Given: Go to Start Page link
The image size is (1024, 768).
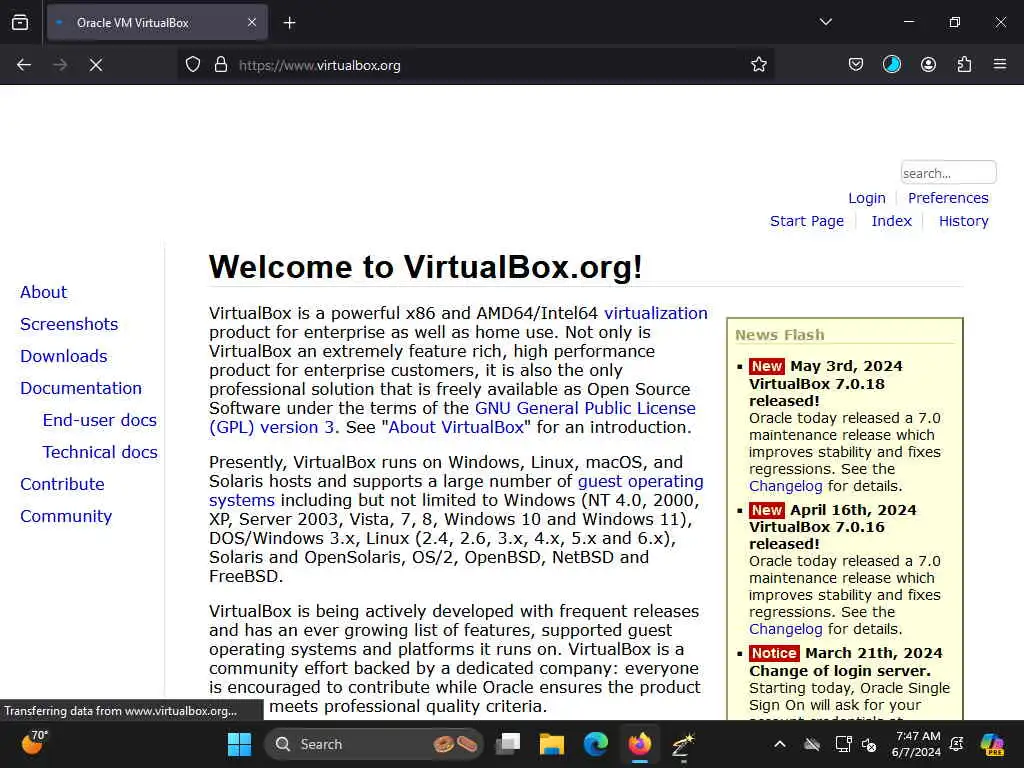Looking at the screenshot, I should coord(807,221).
